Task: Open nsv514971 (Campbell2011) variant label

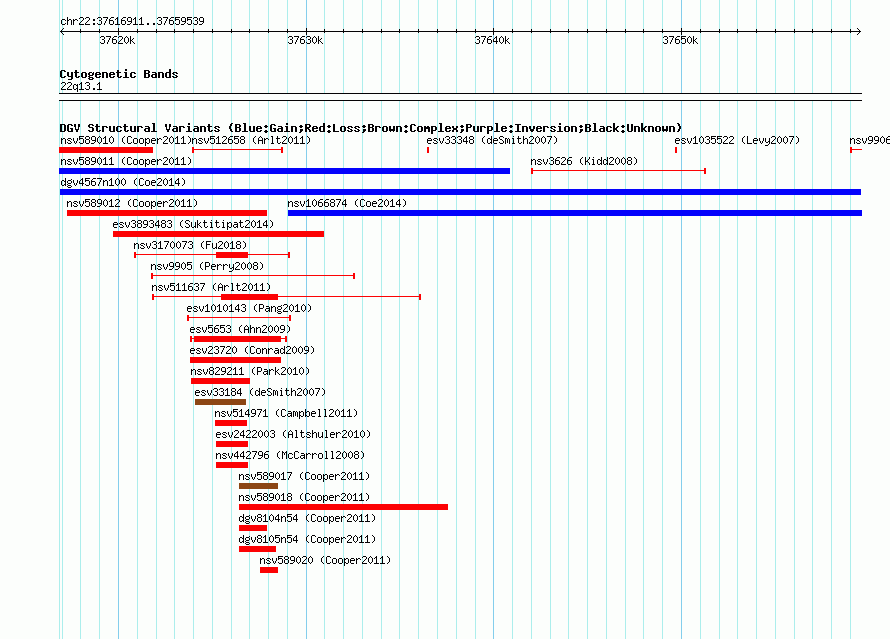Action: click(x=286, y=413)
